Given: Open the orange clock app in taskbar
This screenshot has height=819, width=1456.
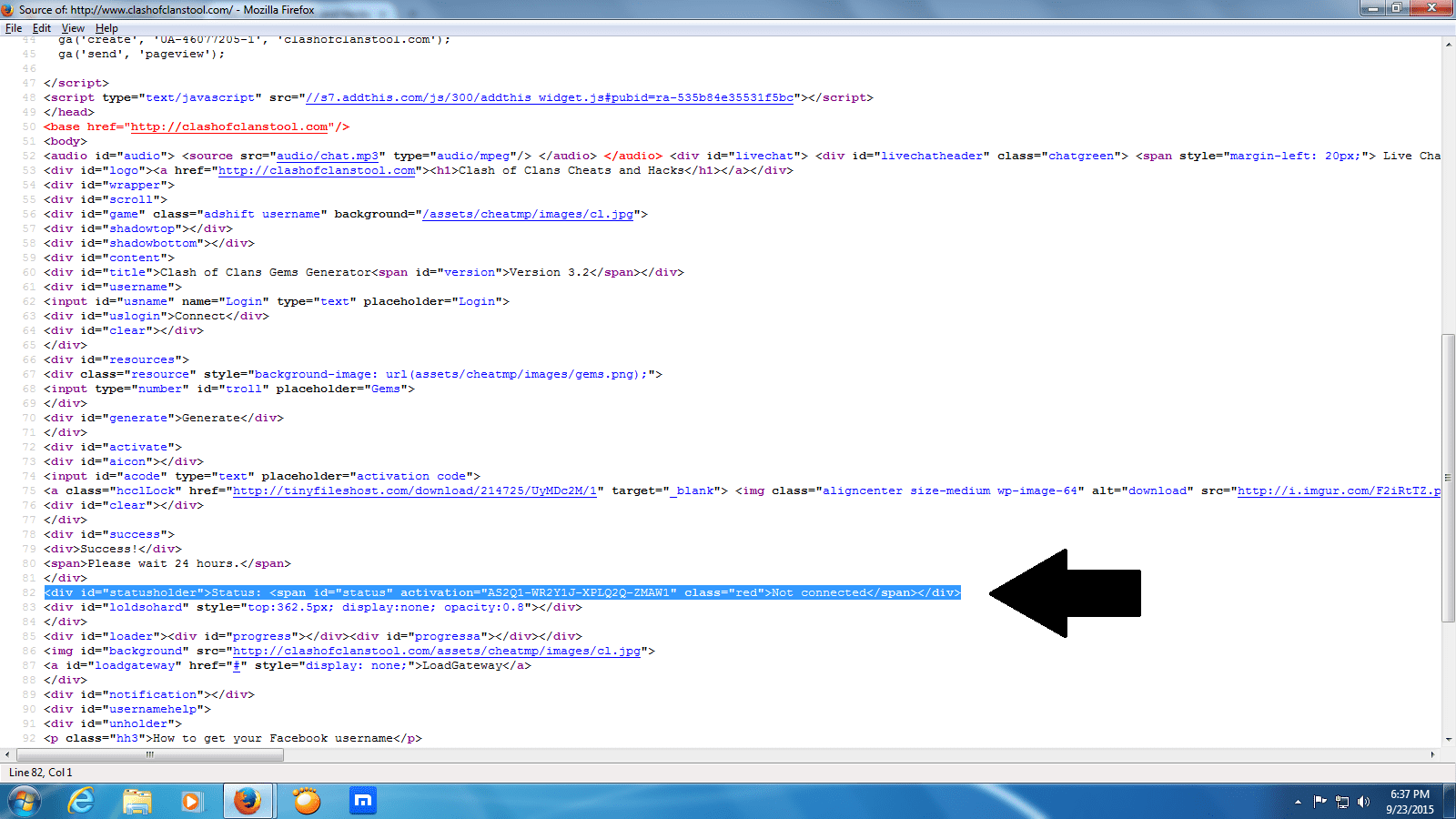Looking at the screenshot, I should 307,802.
